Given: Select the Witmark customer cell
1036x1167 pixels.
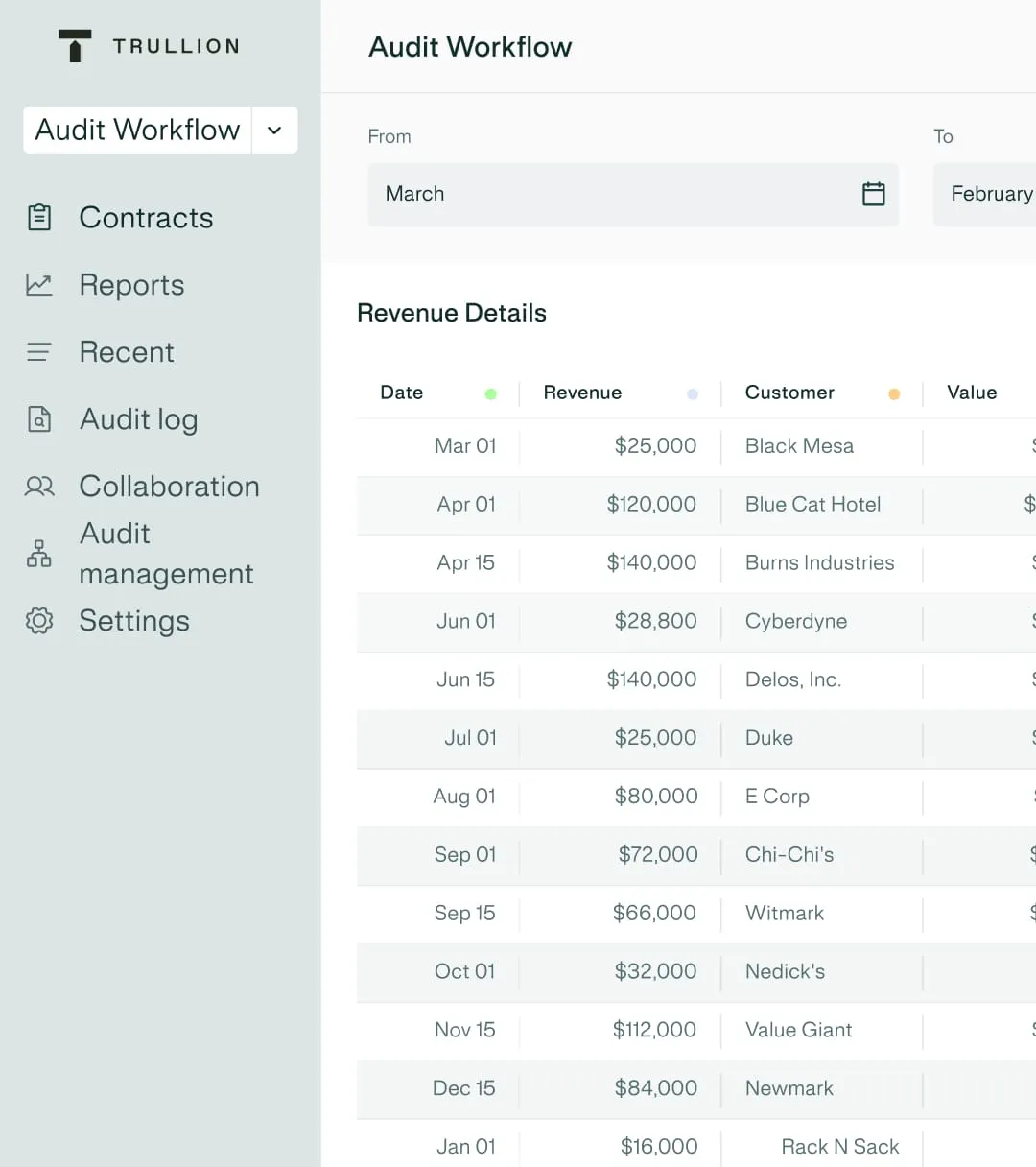Looking at the screenshot, I should pyautogui.click(x=785, y=914).
